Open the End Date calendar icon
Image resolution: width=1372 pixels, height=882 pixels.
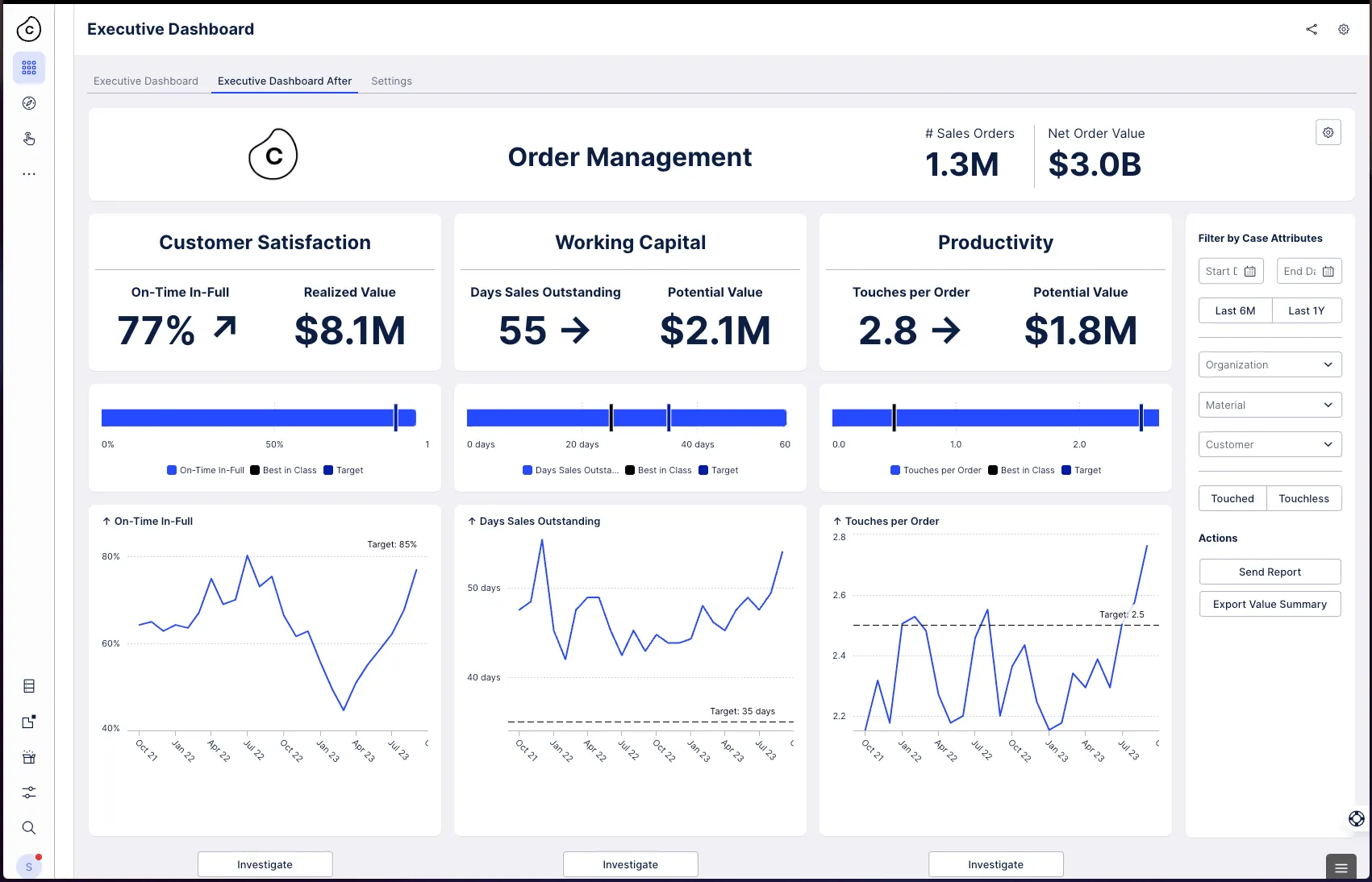[1328, 271]
